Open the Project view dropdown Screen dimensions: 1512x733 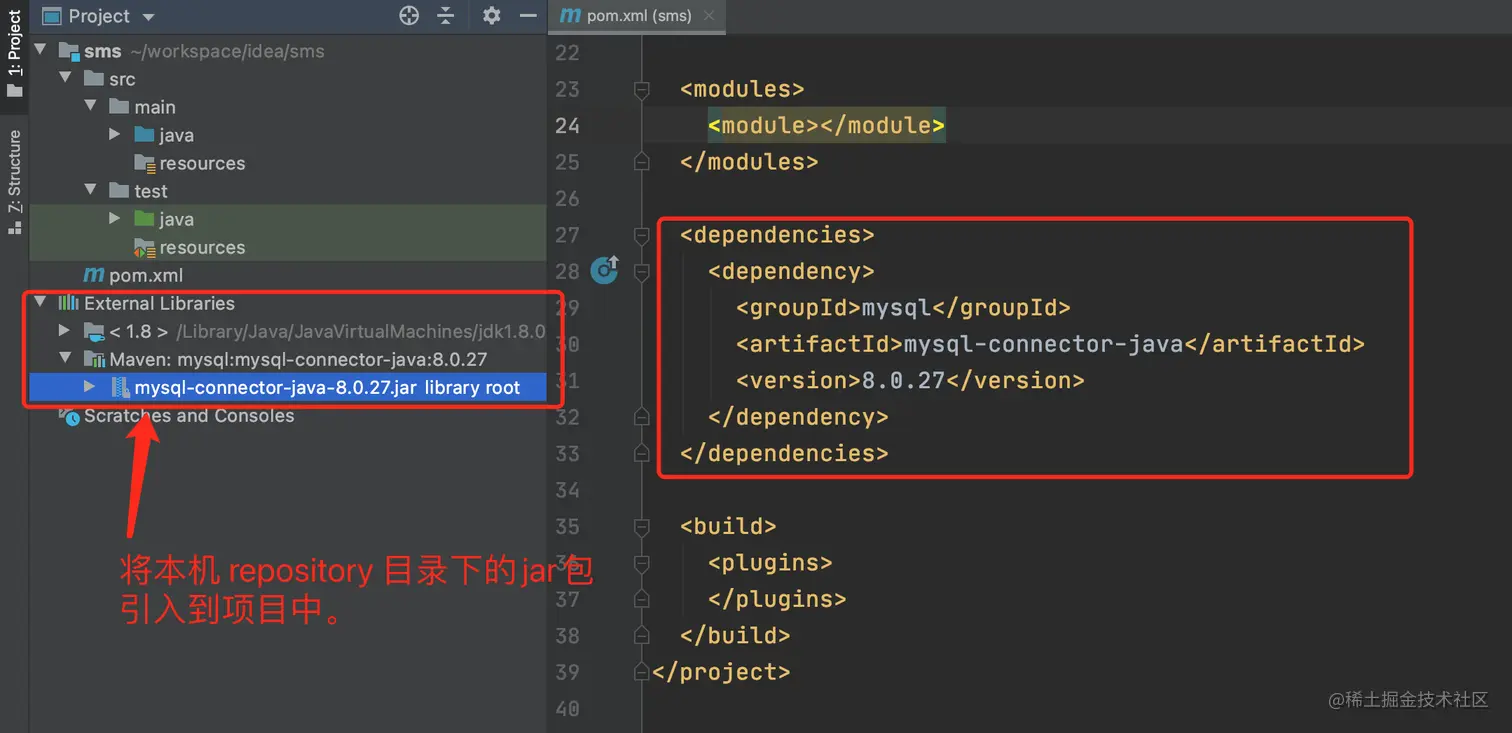(x=149, y=17)
